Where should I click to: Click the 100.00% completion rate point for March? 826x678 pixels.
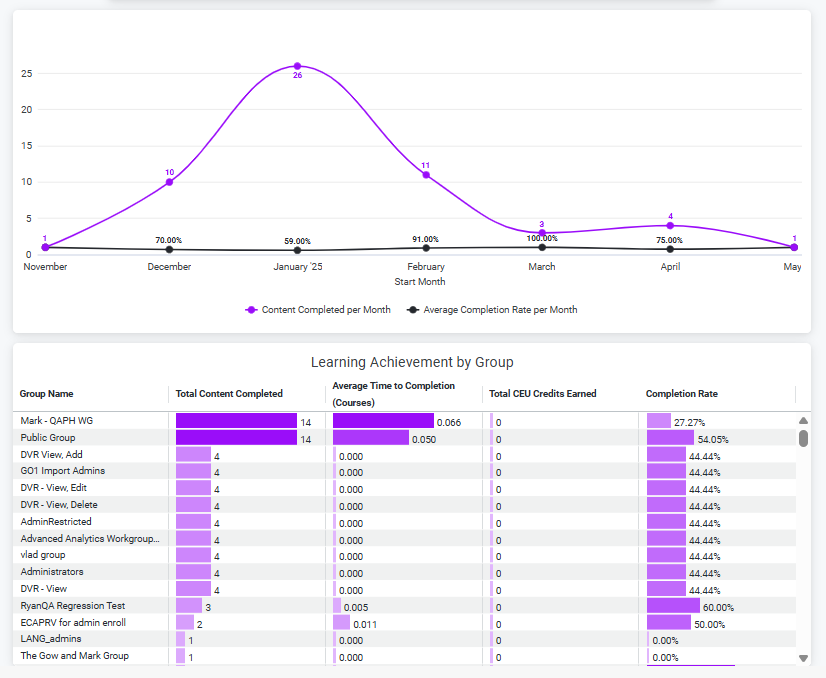[x=542, y=247]
